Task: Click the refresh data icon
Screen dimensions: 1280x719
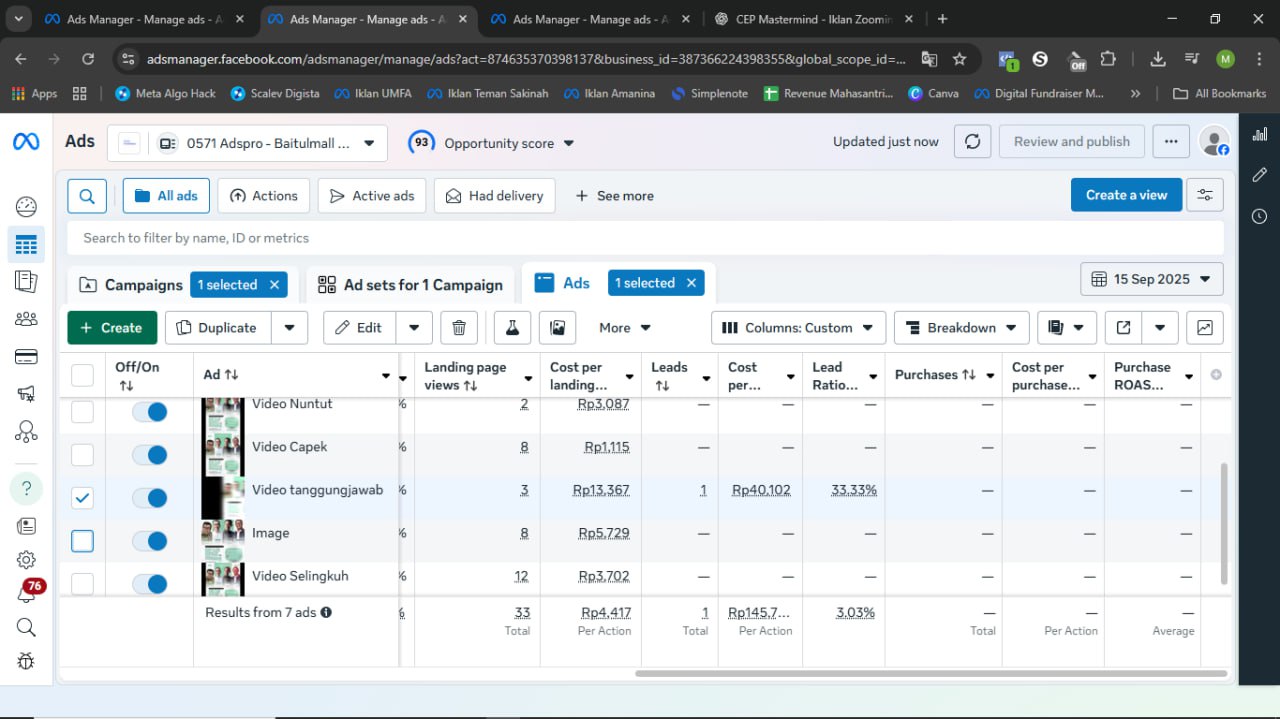Action: 972,142
